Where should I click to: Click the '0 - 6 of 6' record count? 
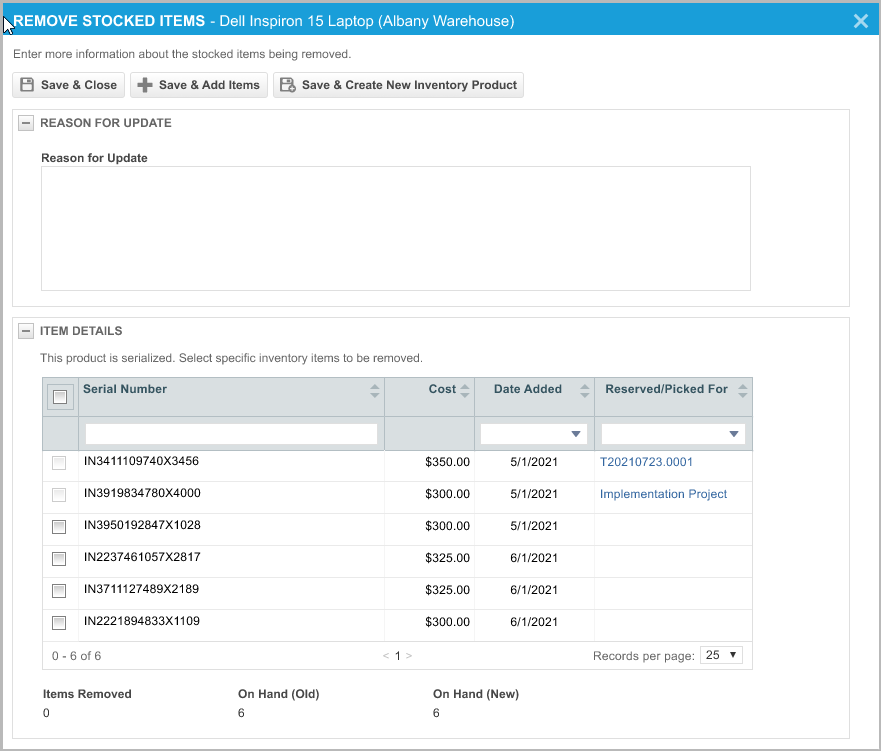[76, 656]
